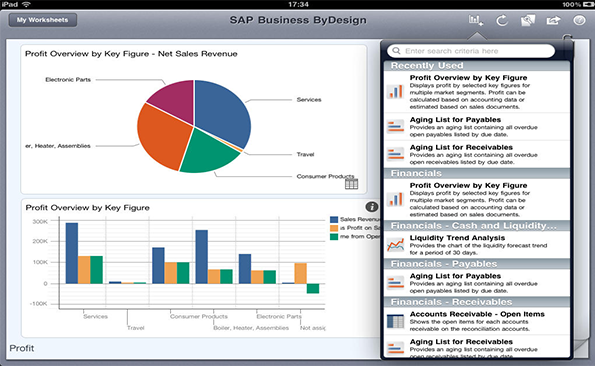Tap the share arrow icon
This screenshot has height=366, width=595.
coord(553,20)
